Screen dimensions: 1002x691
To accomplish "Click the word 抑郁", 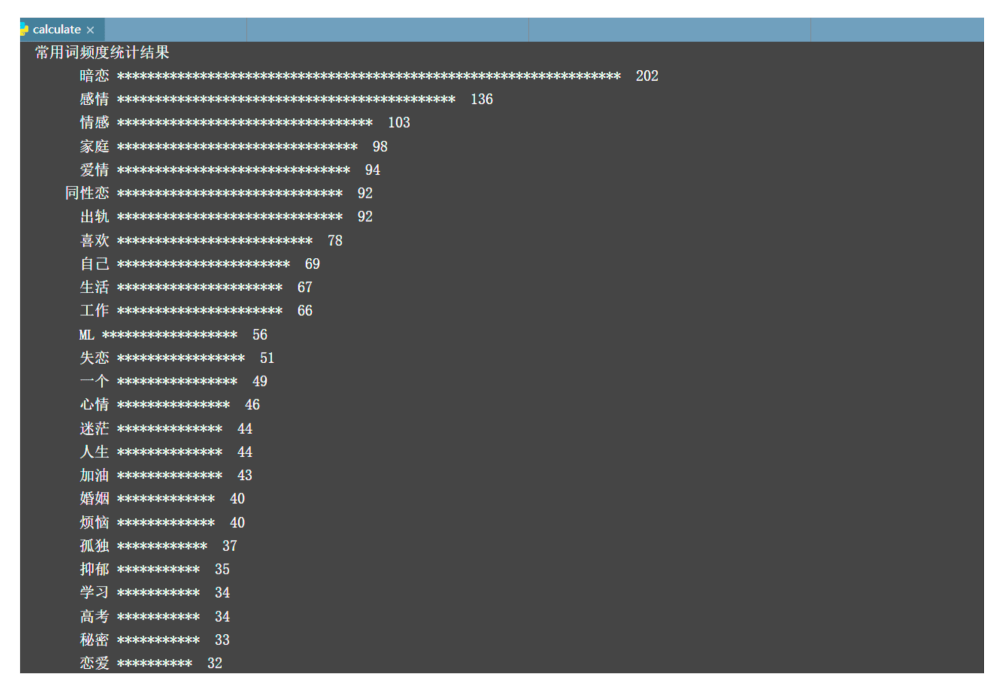I will pyautogui.click(x=95, y=570).
